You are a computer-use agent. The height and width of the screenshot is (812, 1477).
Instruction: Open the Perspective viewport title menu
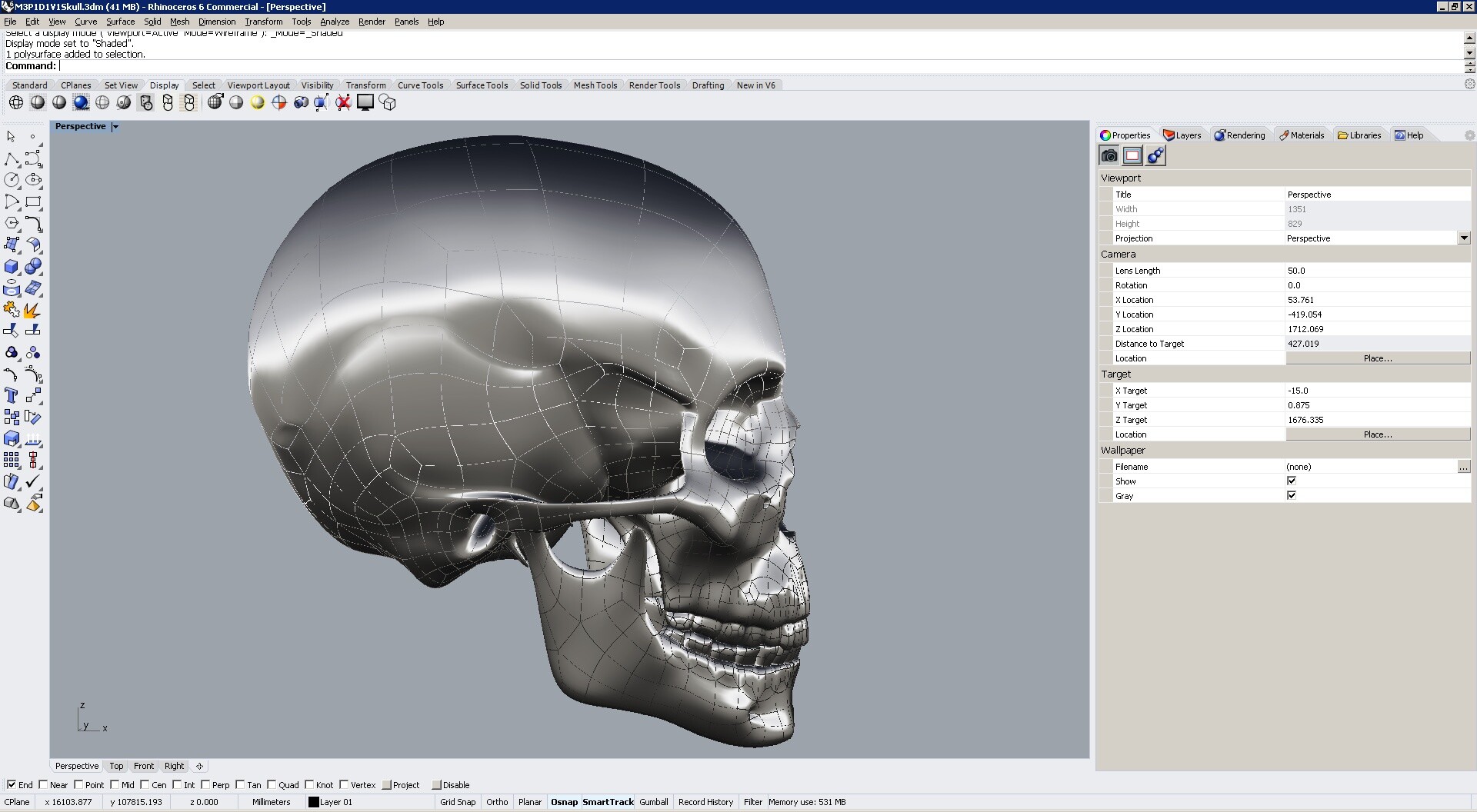coord(114,125)
